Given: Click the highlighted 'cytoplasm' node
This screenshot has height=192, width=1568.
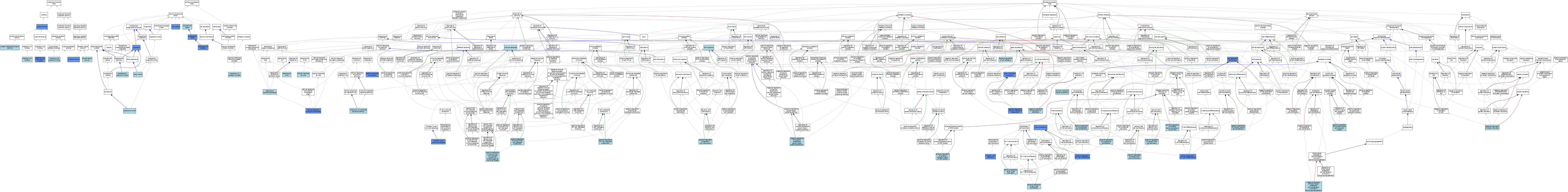Looking at the screenshot, I should [136, 47].
